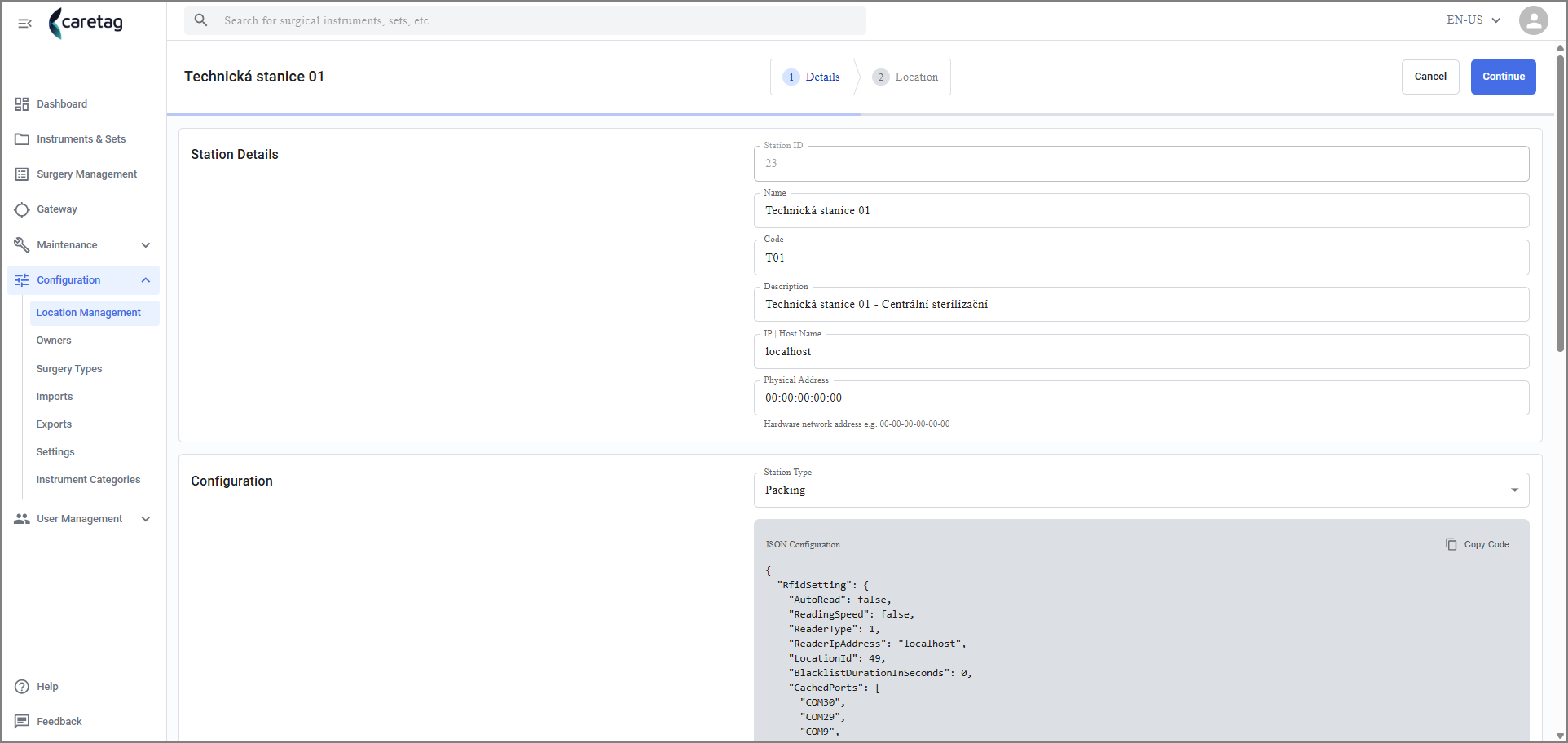Click the Surgery Management list icon
The width and height of the screenshot is (1568, 743).
[22, 174]
